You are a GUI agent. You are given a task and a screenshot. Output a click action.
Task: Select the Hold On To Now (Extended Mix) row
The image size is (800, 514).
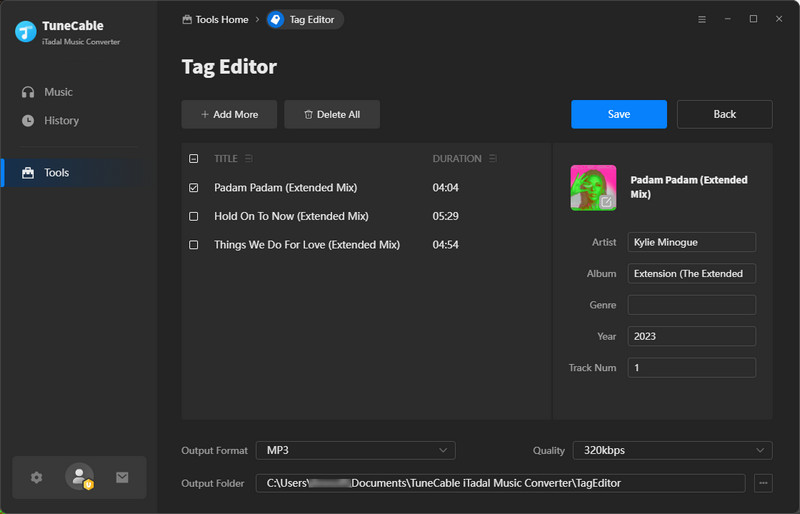click(x=366, y=216)
